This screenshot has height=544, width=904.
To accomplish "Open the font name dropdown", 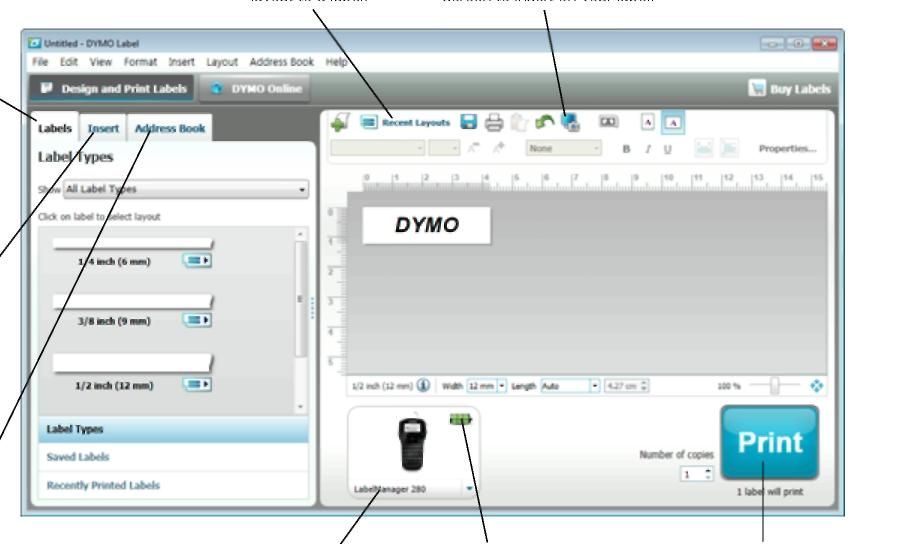I will tap(378, 148).
